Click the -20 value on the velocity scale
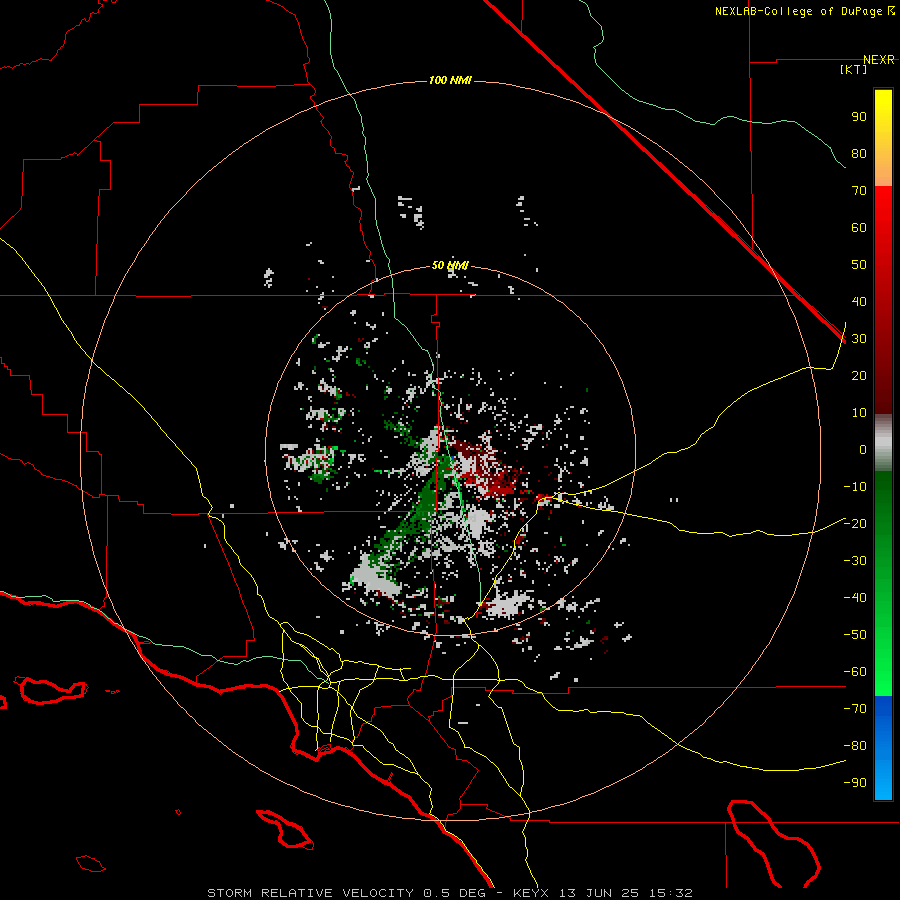This screenshot has width=900, height=900. pos(855,524)
